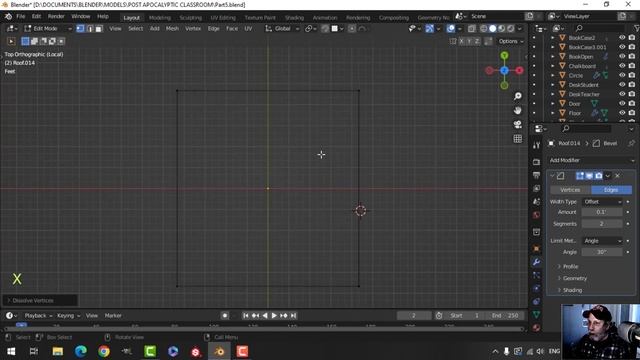Hide Chalkboard in viewport
640x360 pixels.
pos(622,66)
